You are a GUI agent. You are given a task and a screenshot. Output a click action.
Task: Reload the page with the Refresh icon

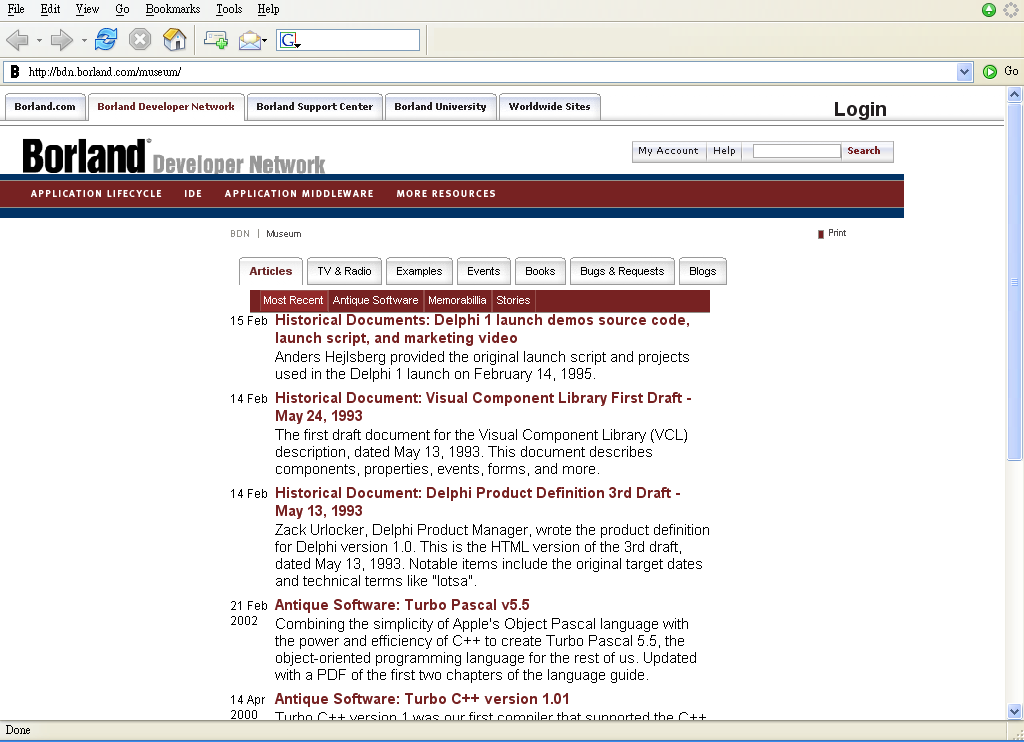(x=106, y=40)
